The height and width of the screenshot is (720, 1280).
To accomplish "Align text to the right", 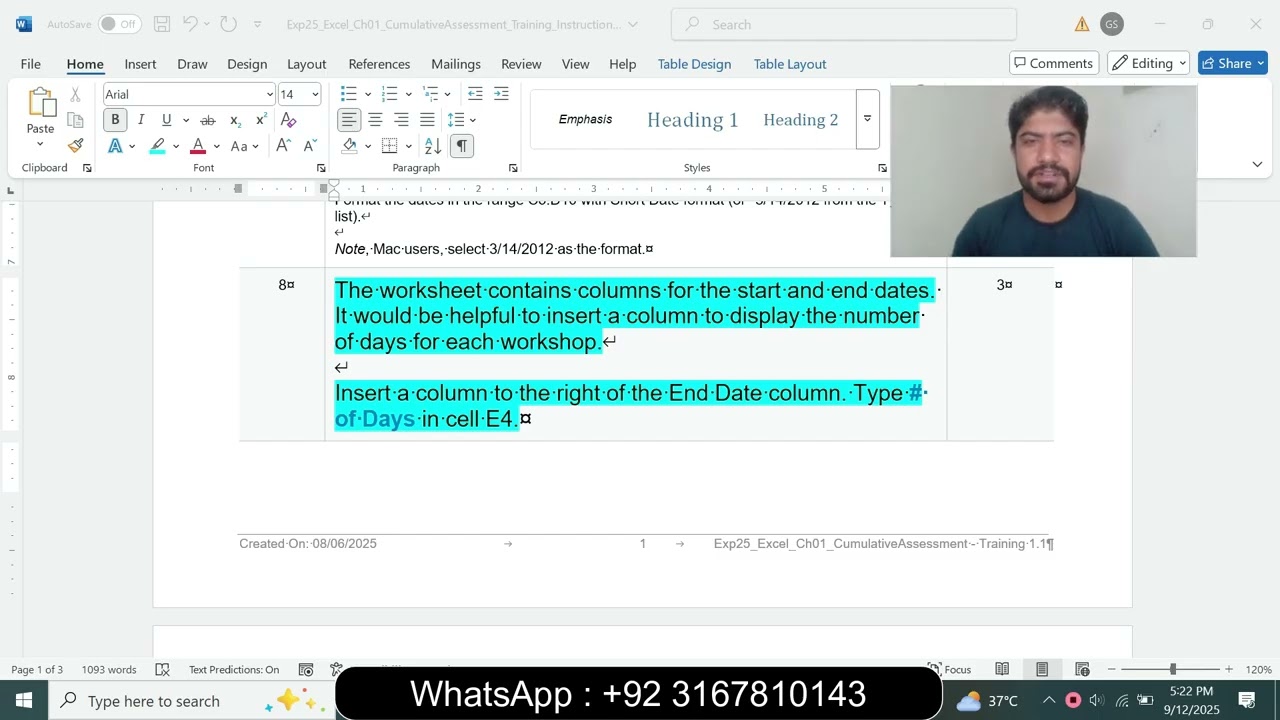I will coord(401,120).
